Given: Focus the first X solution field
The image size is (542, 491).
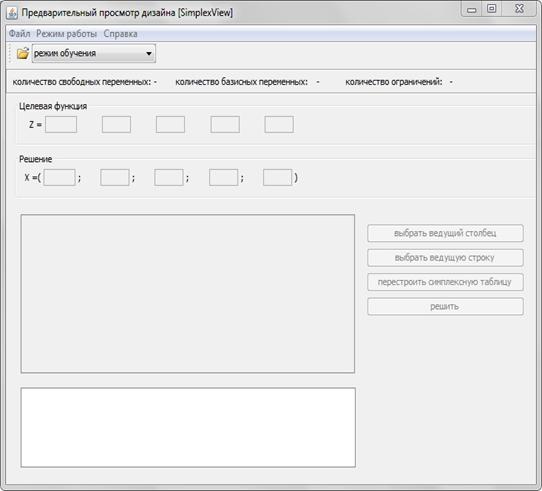Looking at the screenshot, I should click(59, 177).
